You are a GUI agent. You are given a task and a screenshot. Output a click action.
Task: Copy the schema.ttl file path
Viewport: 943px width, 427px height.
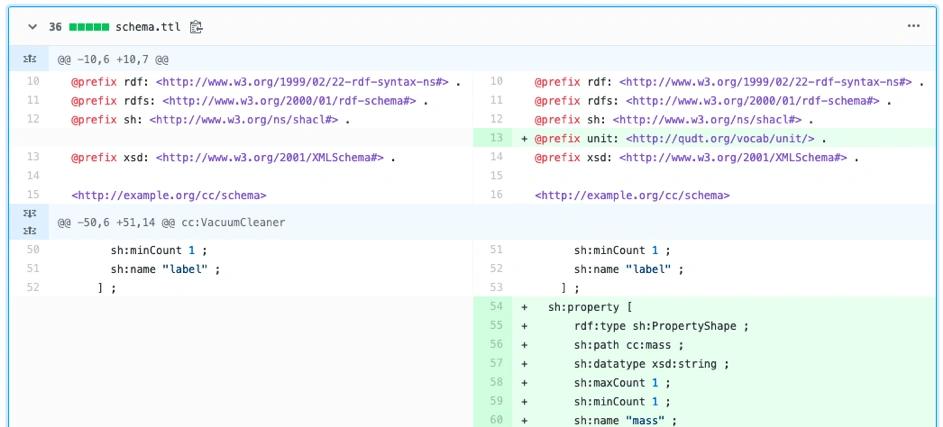[196, 27]
